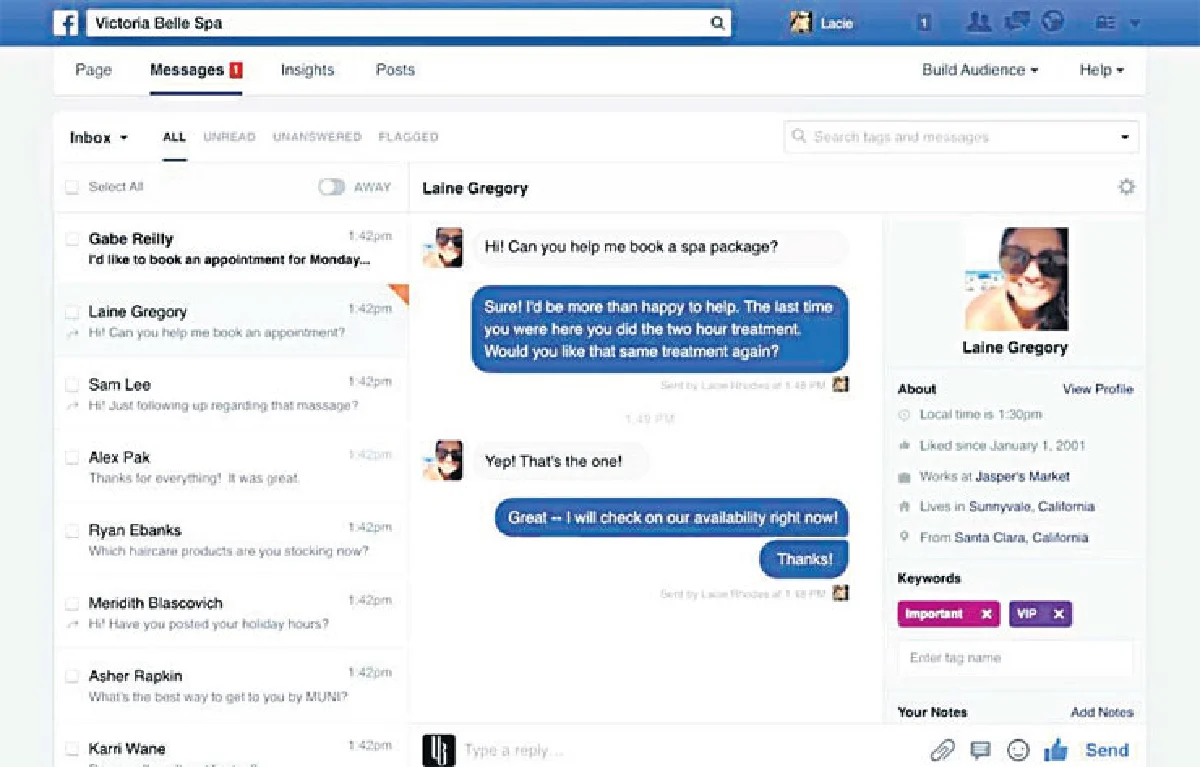Open conversation settings gear icon
Viewport: 1200px width, 767px height.
pos(1127,187)
